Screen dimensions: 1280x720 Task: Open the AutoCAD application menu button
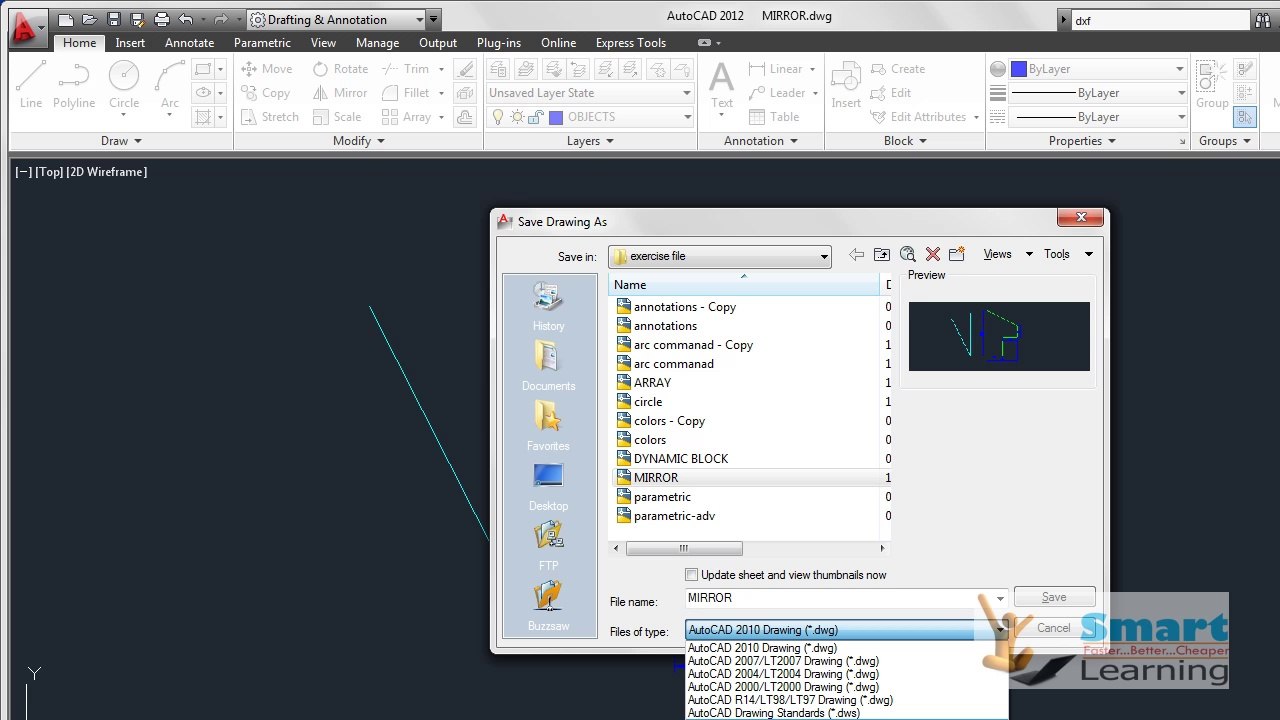(27, 28)
